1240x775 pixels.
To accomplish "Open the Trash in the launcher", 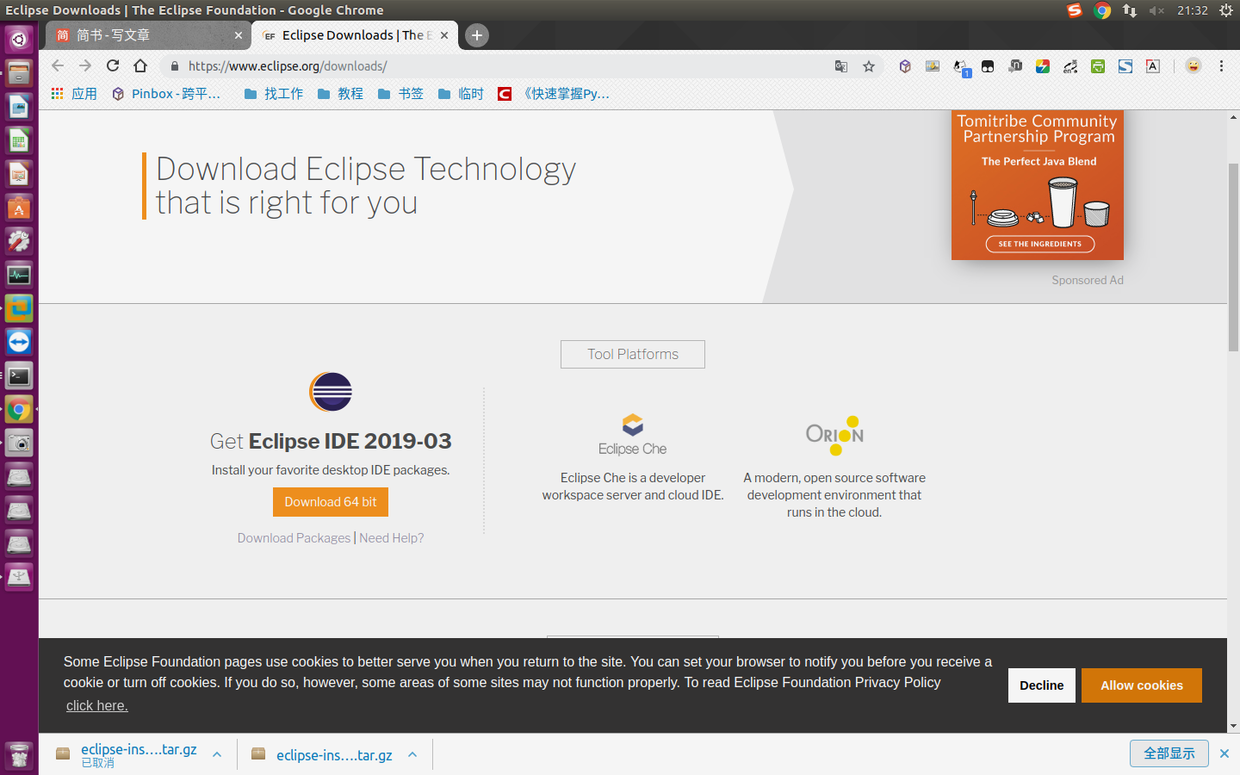I will 19,755.
